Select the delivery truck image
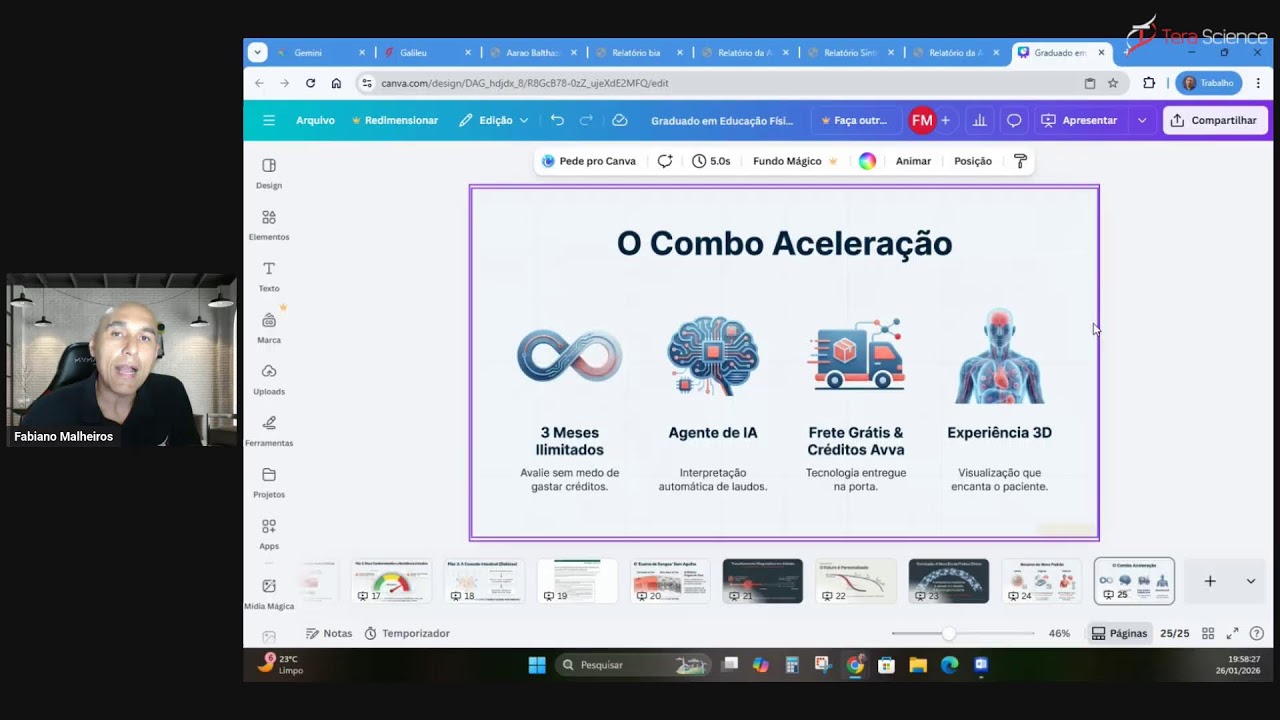This screenshot has height=720, width=1280. [856, 355]
